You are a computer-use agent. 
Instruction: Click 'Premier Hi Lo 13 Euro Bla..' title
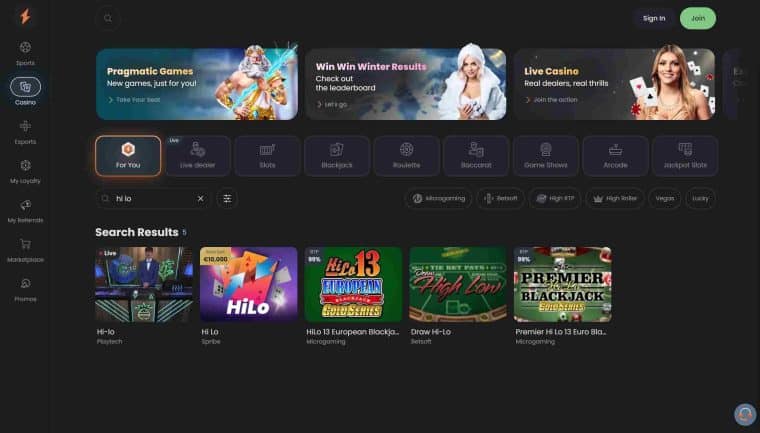point(561,332)
